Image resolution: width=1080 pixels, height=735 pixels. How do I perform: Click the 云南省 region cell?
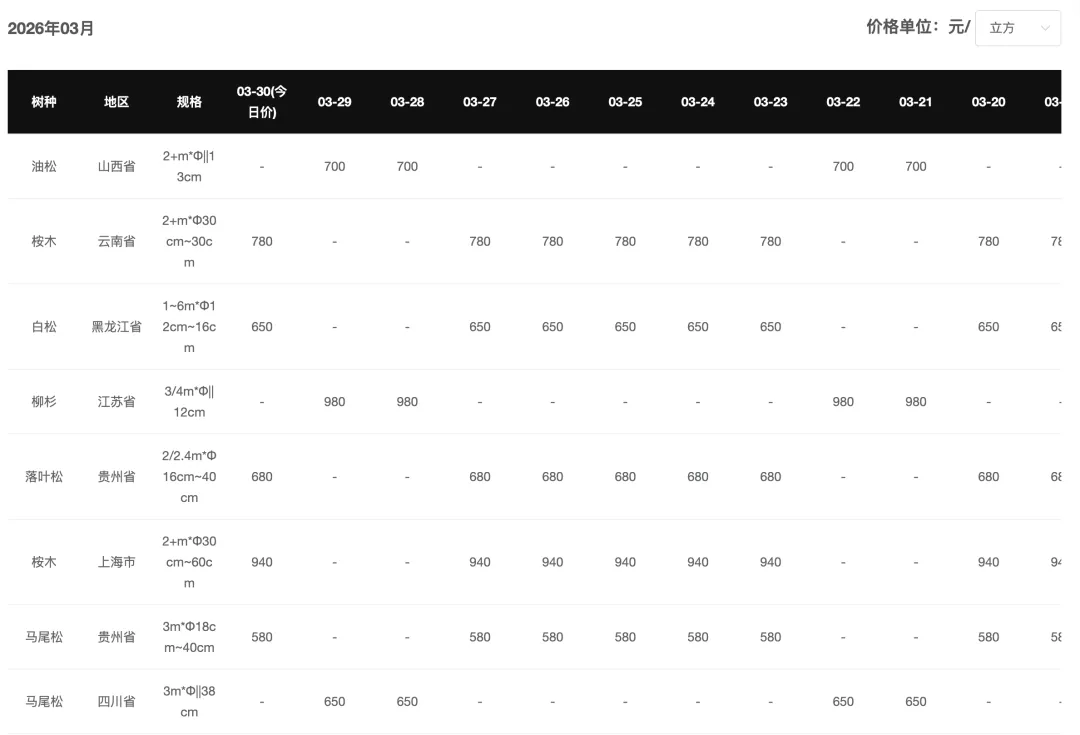pyautogui.click(x=116, y=242)
